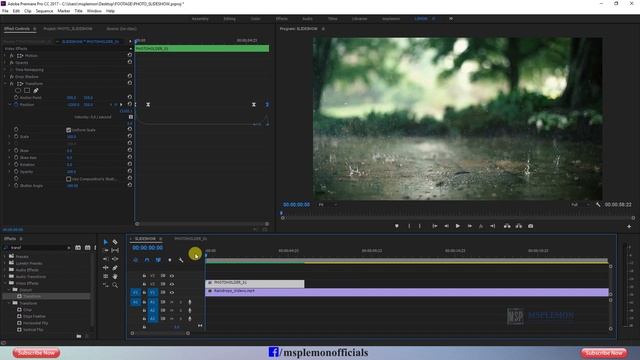Step back one frame in Program monitor
640x360 pixels.
click(x=446, y=226)
